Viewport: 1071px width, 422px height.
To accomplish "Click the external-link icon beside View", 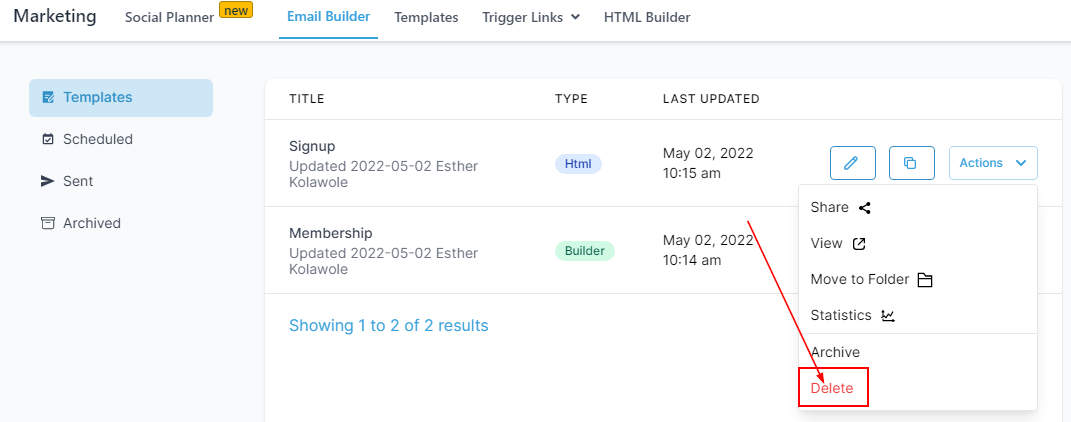I will click(x=859, y=244).
